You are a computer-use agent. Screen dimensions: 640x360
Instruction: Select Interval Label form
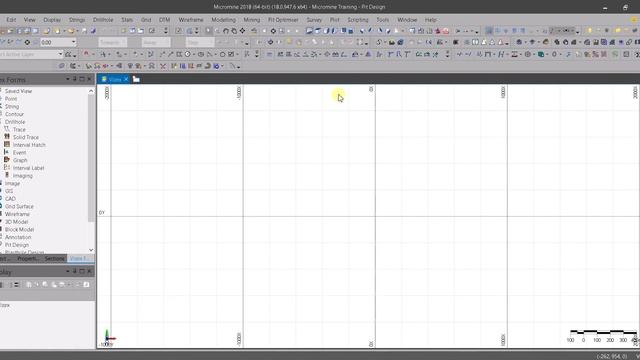[28, 168]
